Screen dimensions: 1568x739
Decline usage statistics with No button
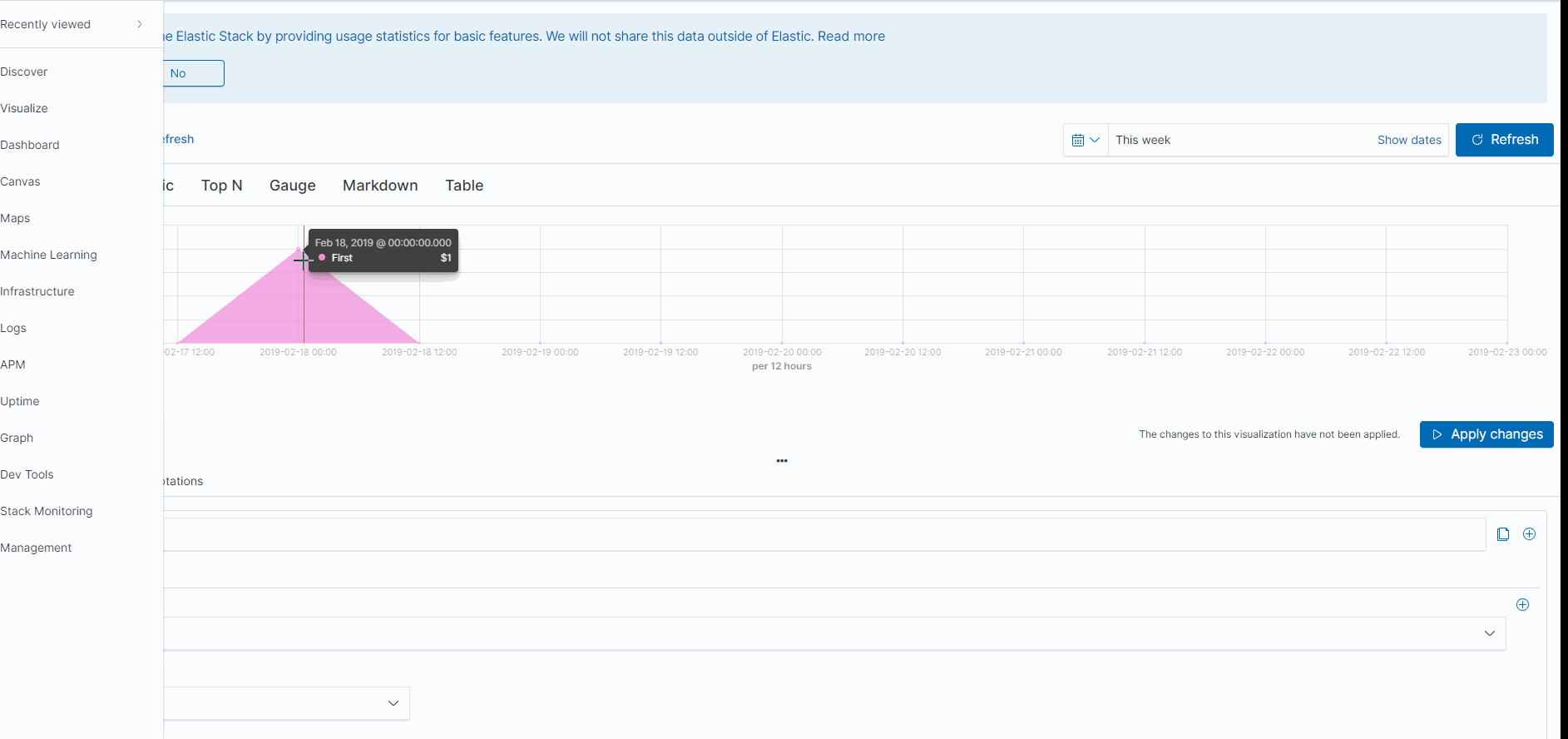point(193,73)
